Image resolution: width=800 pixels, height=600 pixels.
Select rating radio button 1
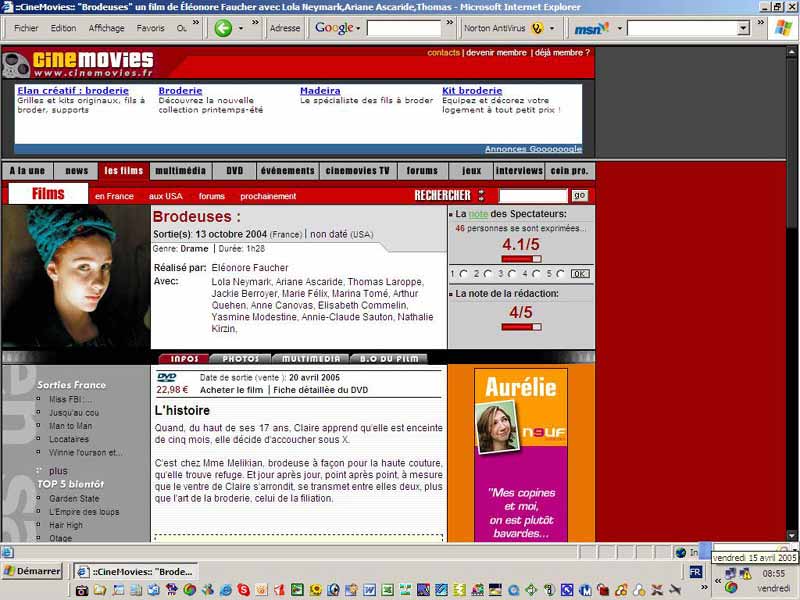[464, 272]
